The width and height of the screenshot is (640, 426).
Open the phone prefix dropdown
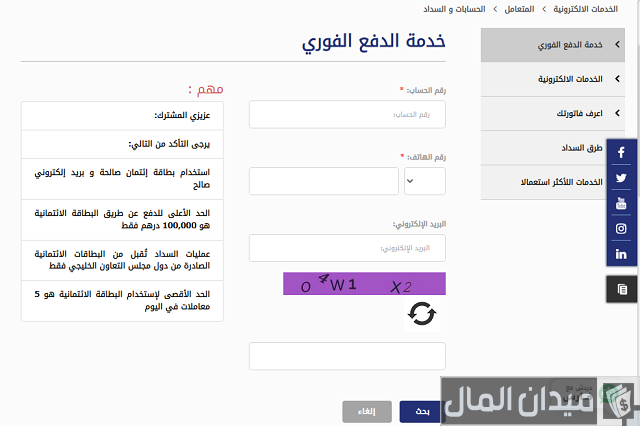coord(425,181)
